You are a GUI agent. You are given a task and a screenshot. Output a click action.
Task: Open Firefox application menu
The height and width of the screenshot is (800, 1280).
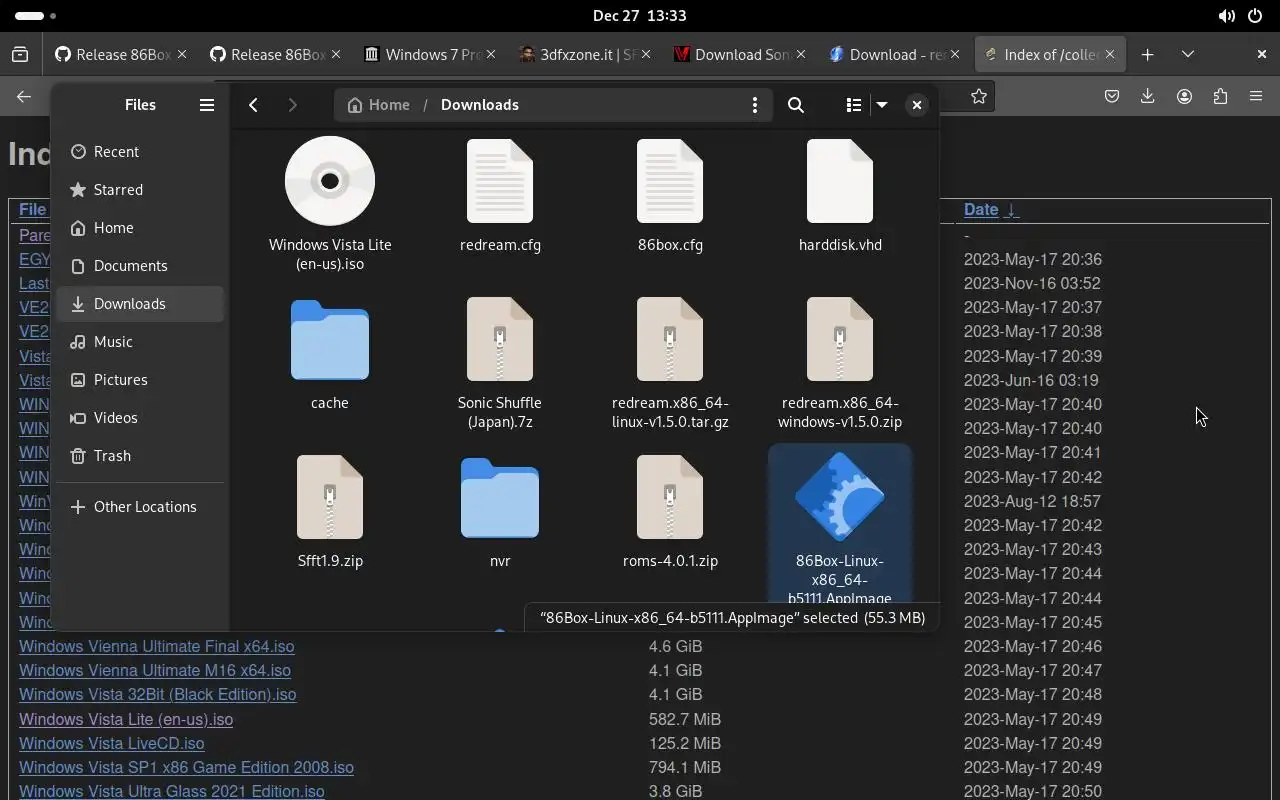(x=1256, y=97)
